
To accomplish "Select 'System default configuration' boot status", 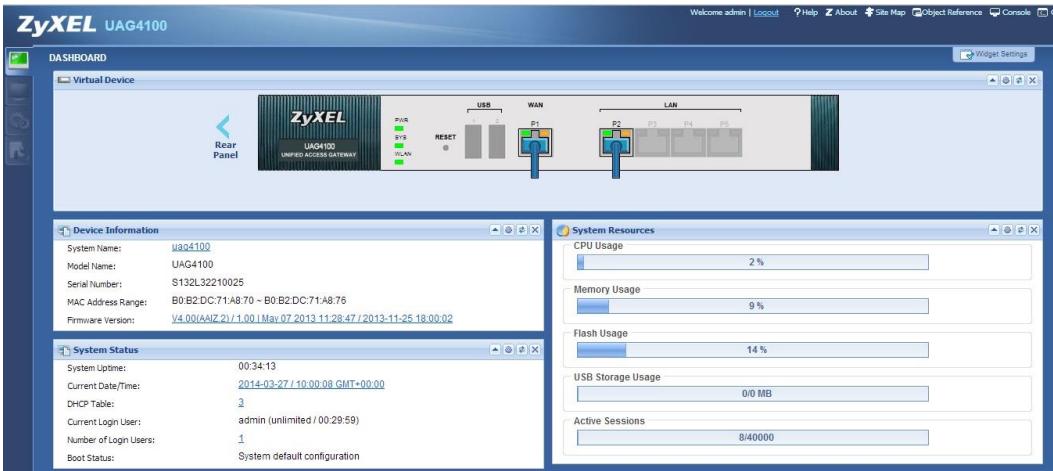I will 299,456.
